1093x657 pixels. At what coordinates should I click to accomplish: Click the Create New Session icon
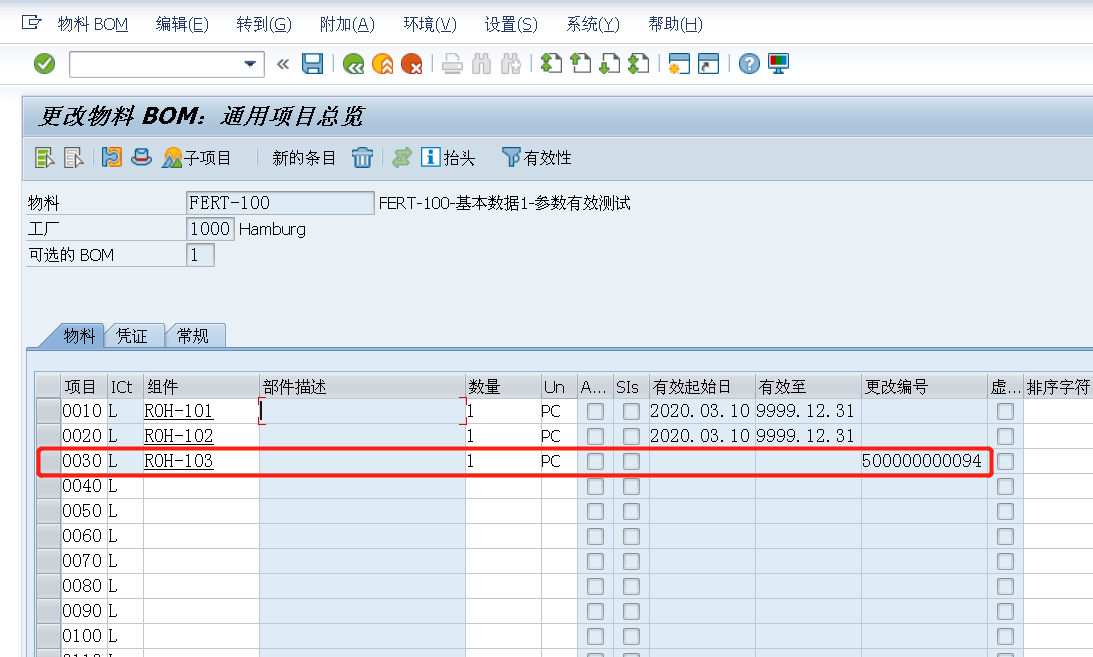pyautogui.click(x=679, y=64)
